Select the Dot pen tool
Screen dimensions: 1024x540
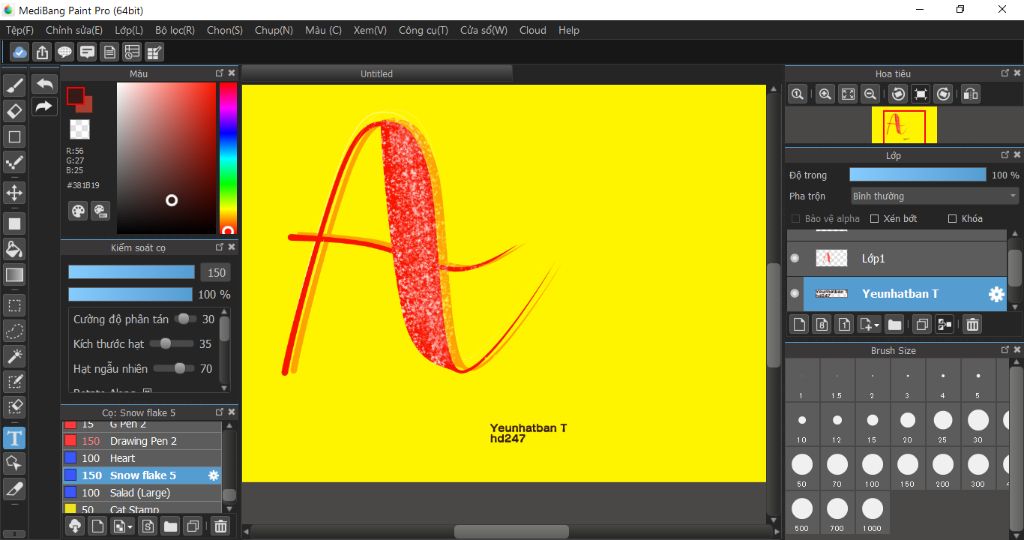click(14, 163)
